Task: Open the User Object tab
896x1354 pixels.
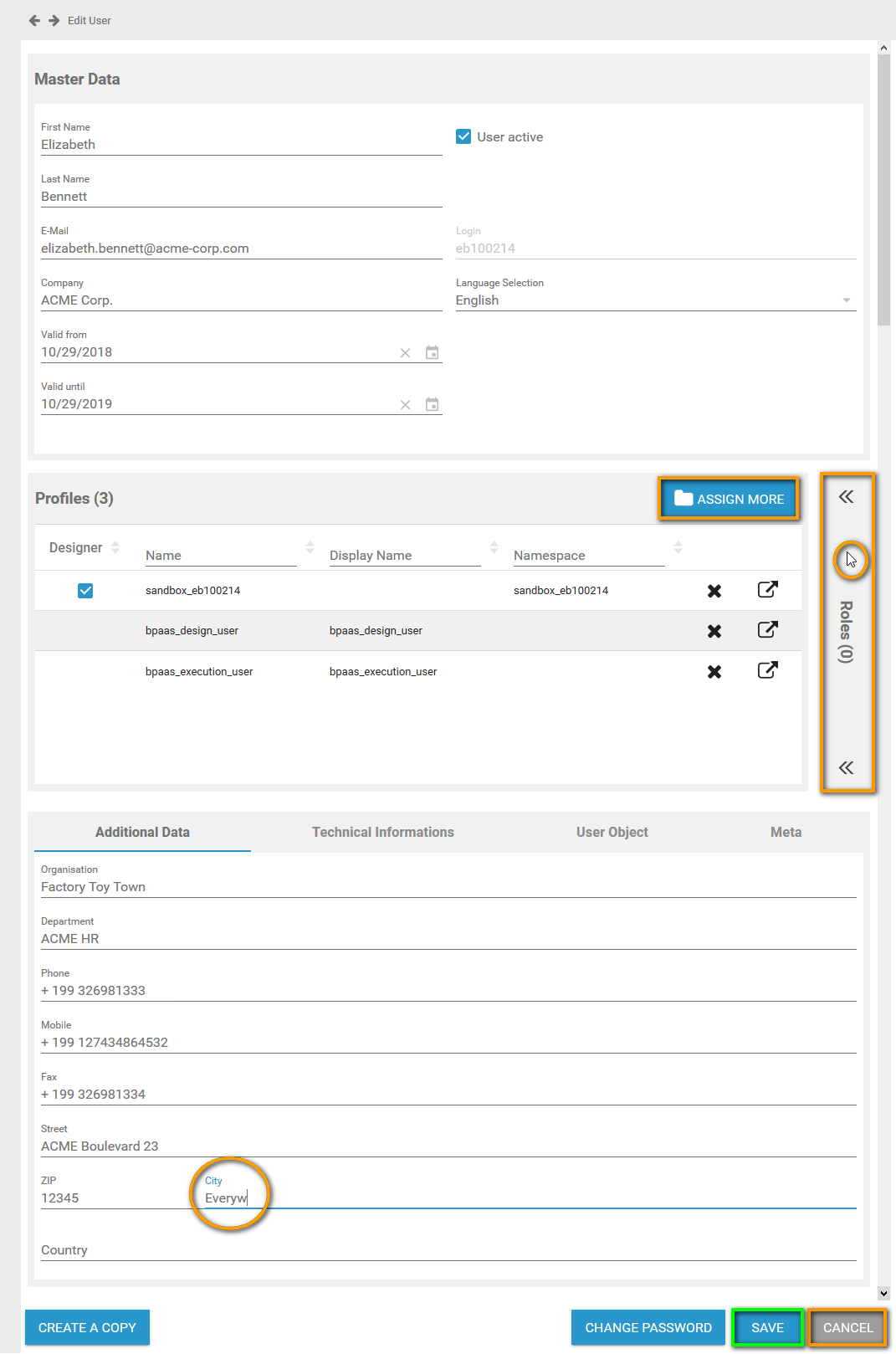Action: pyautogui.click(x=612, y=832)
